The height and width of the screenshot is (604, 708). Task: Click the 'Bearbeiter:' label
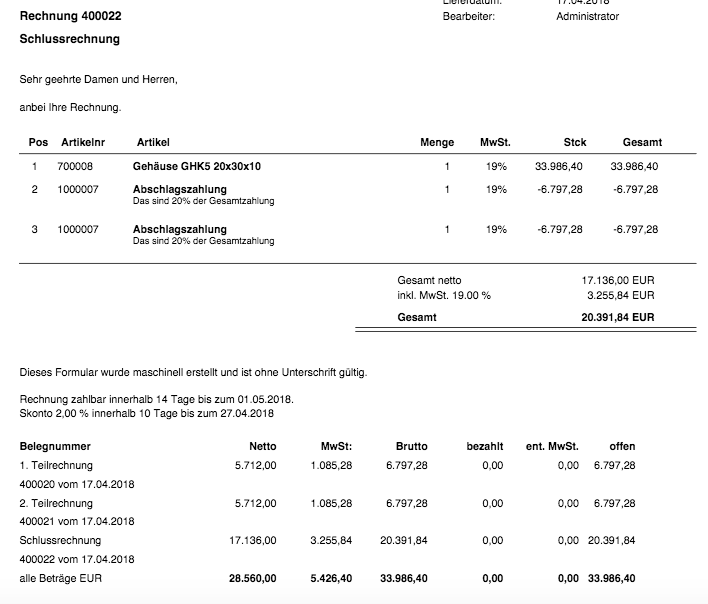click(x=468, y=16)
